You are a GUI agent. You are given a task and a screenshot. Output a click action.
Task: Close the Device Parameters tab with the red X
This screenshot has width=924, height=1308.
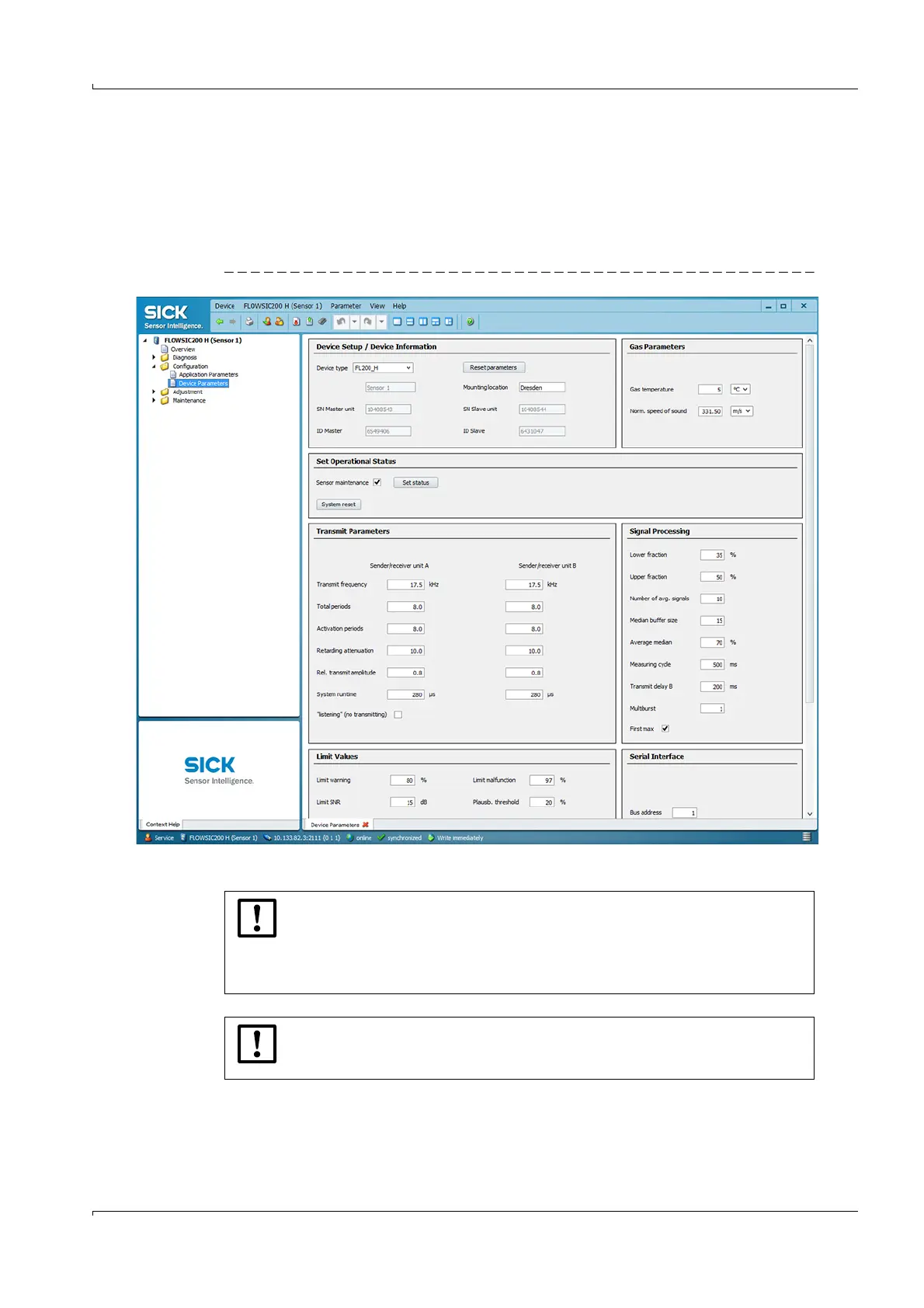(x=366, y=825)
